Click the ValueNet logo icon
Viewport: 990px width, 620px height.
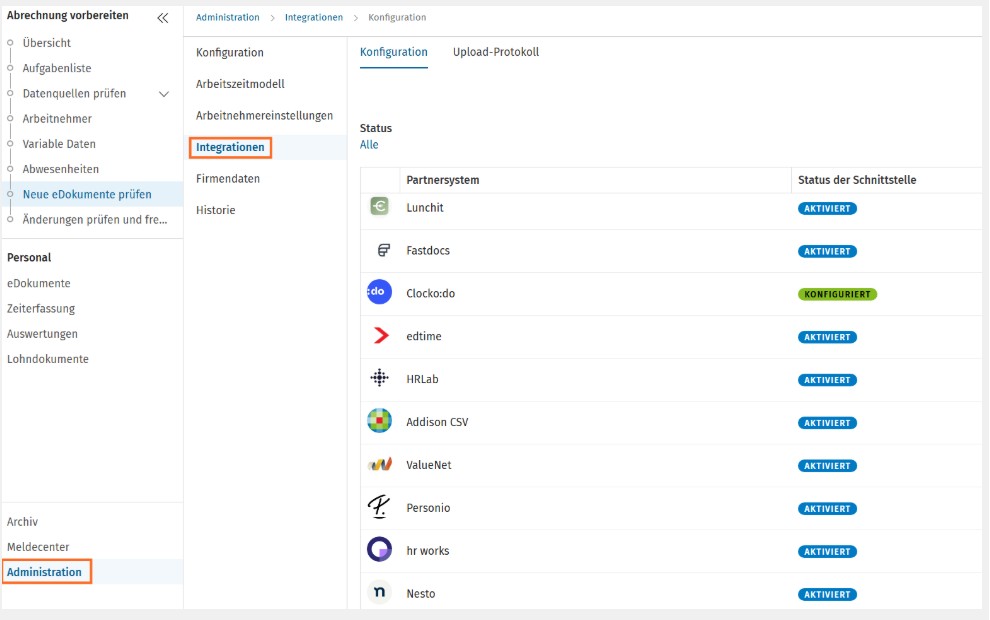coord(380,465)
